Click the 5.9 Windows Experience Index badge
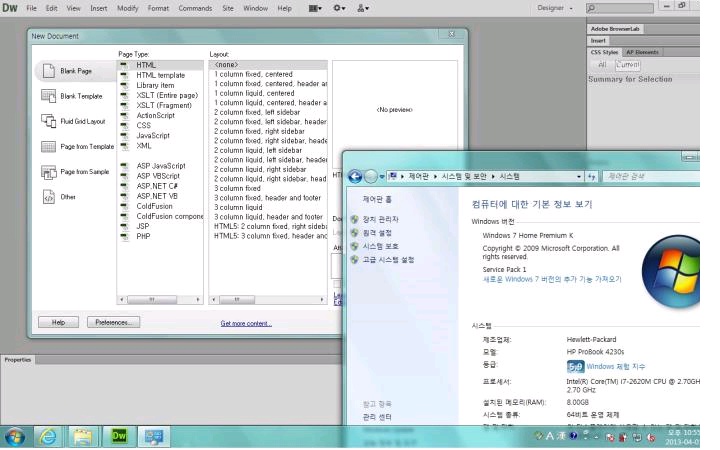Screen dimensions: 720x450 [x=575, y=366]
